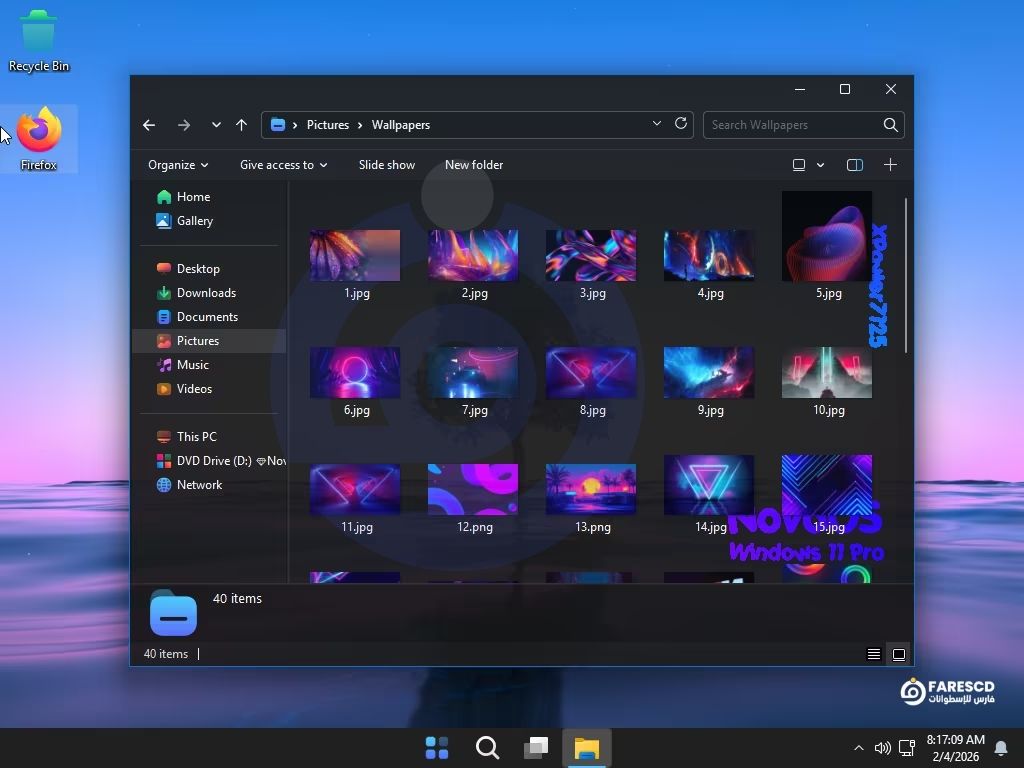Open the change view options dropdown
1024x768 pixels.
(x=820, y=165)
